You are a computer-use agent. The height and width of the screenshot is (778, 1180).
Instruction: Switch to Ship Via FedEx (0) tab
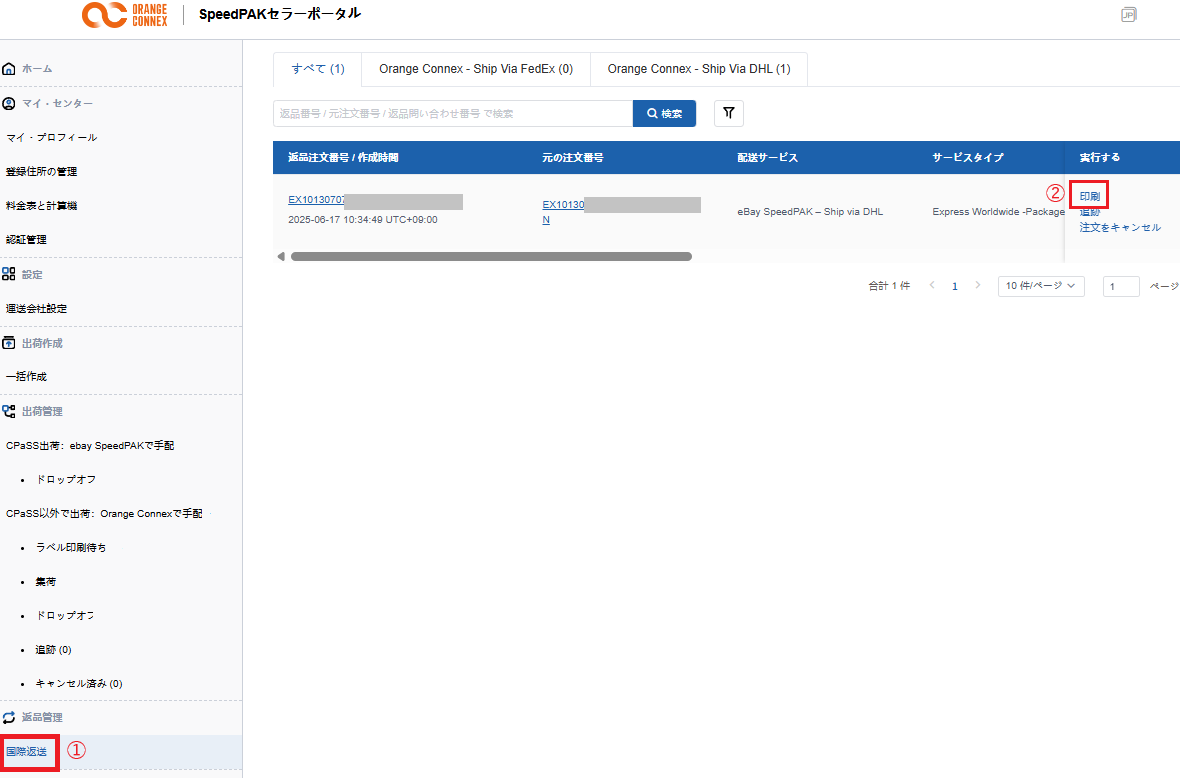(476, 69)
